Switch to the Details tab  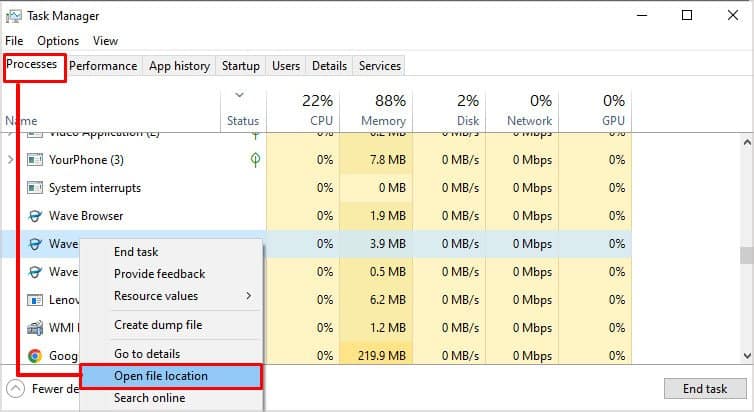329,66
